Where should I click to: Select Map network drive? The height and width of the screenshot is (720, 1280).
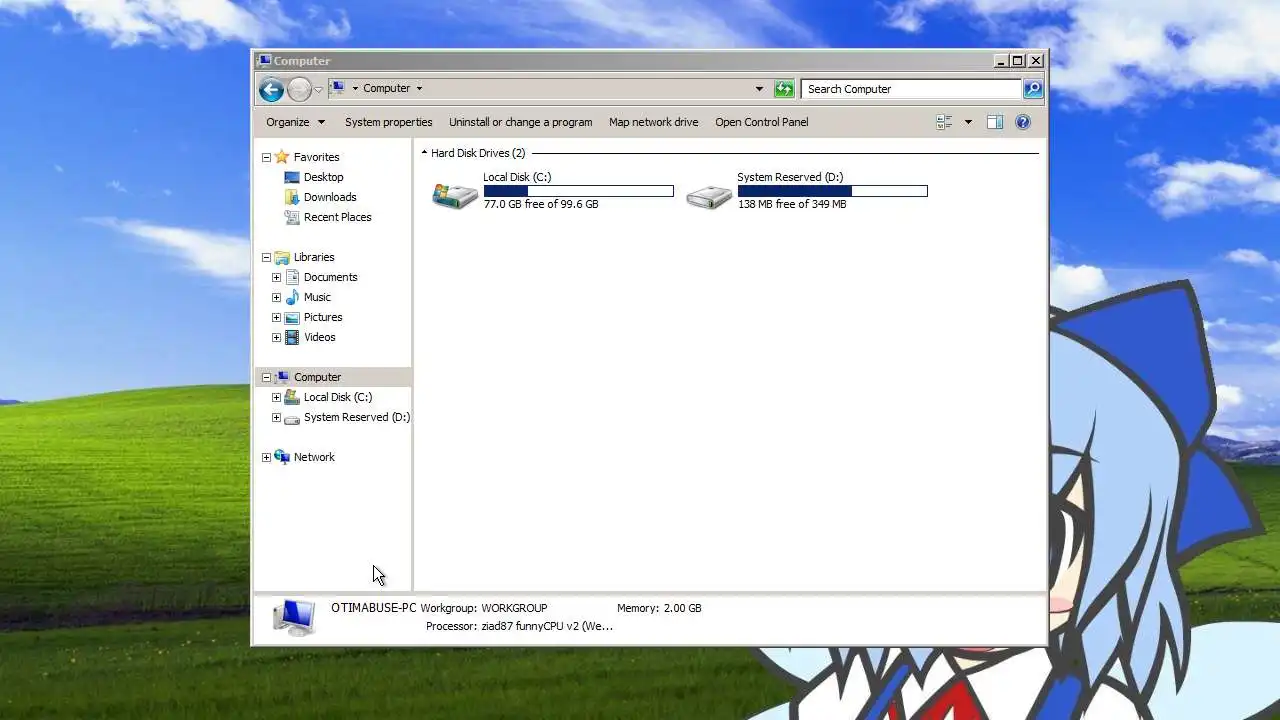click(x=654, y=122)
